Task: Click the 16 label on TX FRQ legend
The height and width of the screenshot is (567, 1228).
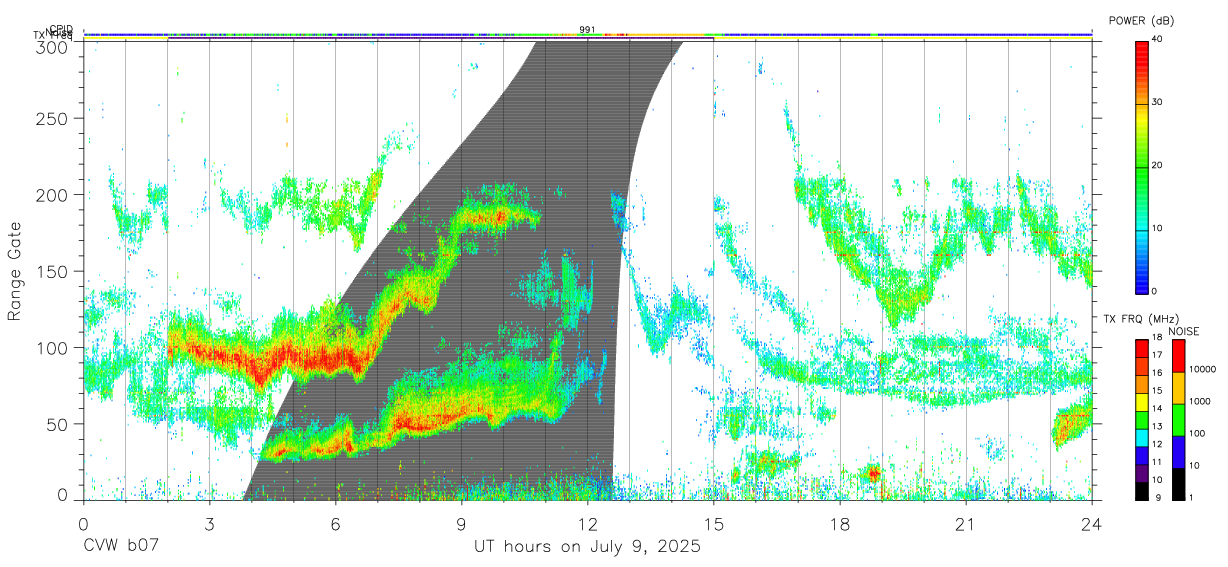Action: 1158,373
